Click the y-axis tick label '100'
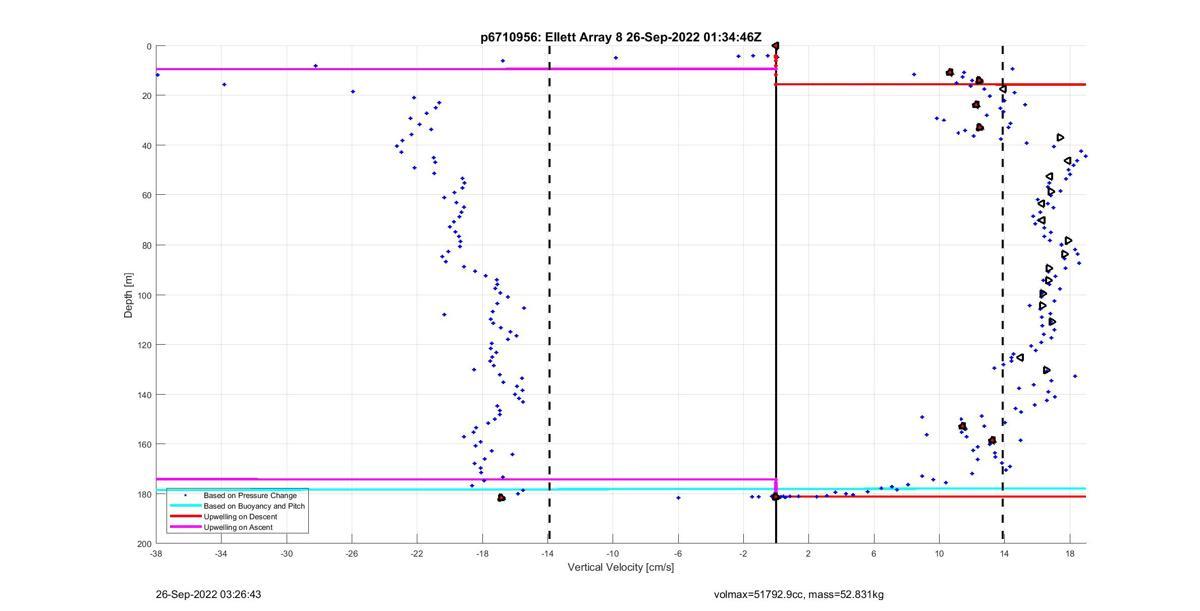 tap(143, 295)
